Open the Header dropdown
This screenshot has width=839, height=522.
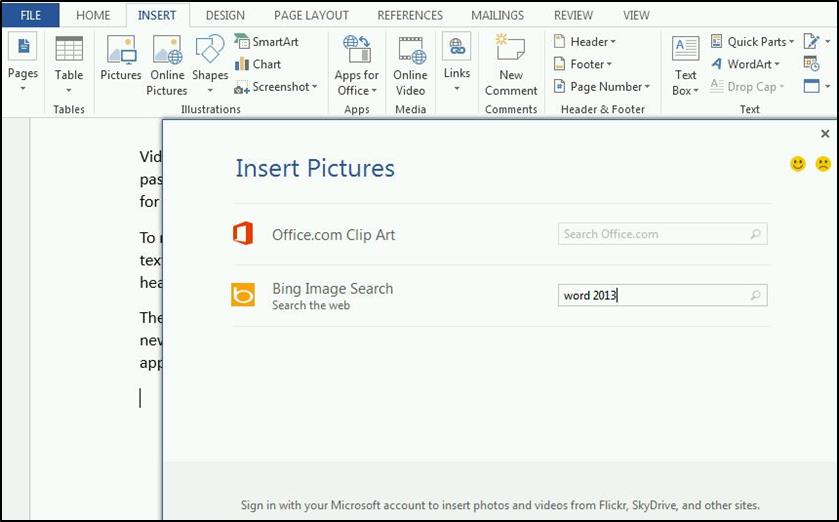(585, 41)
